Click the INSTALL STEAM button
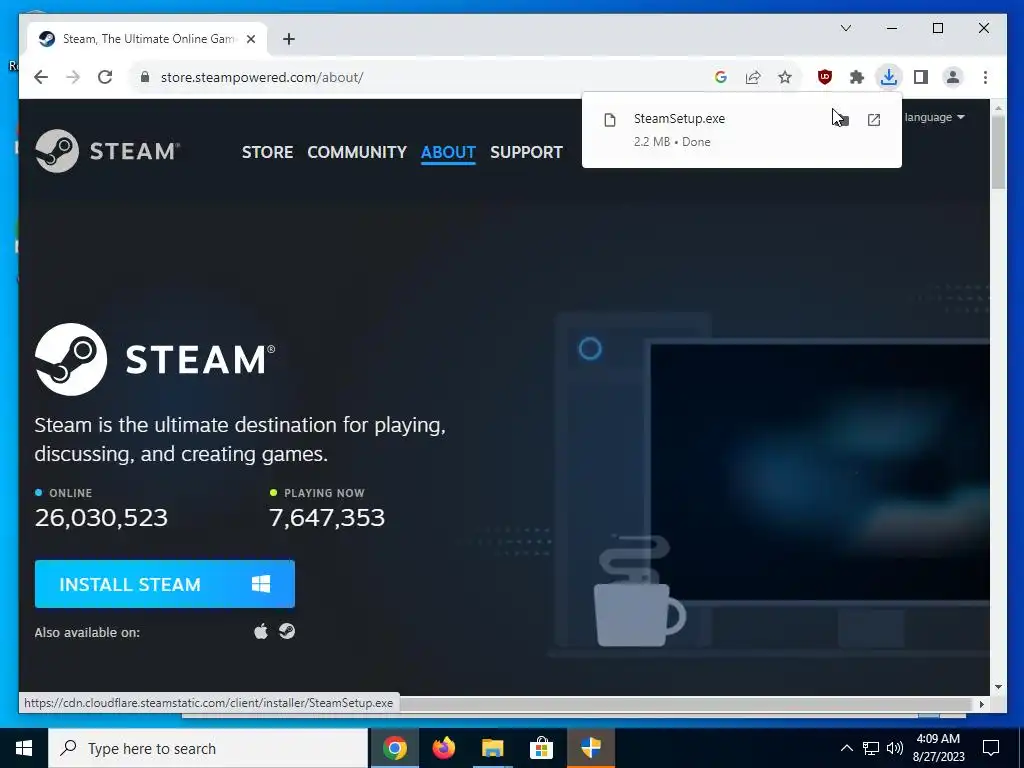The image size is (1024, 768). (x=165, y=584)
